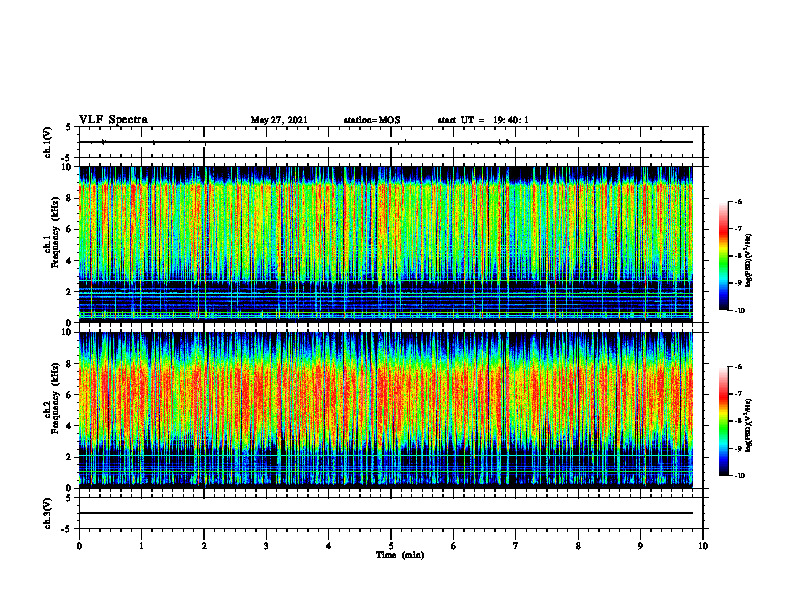The height and width of the screenshot is (612, 792).
Task: Click the 'ch.1(V)' axis label
Action: [48, 142]
